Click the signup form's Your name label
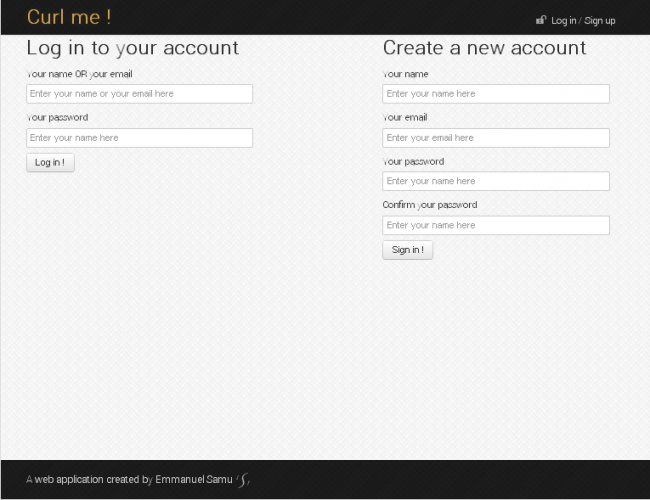650x500 pixels. pos(405,74)
